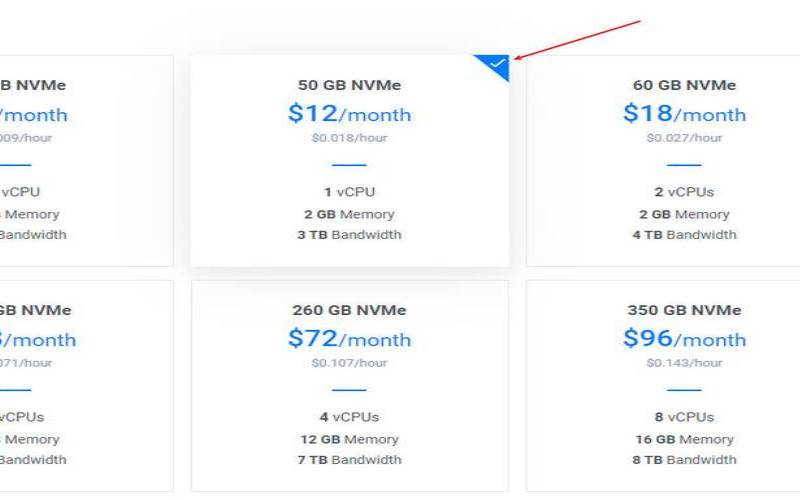Click the 8 vCPUs specification
The height and width of the screenshot is (500, 800).
(x=684, y=417)
